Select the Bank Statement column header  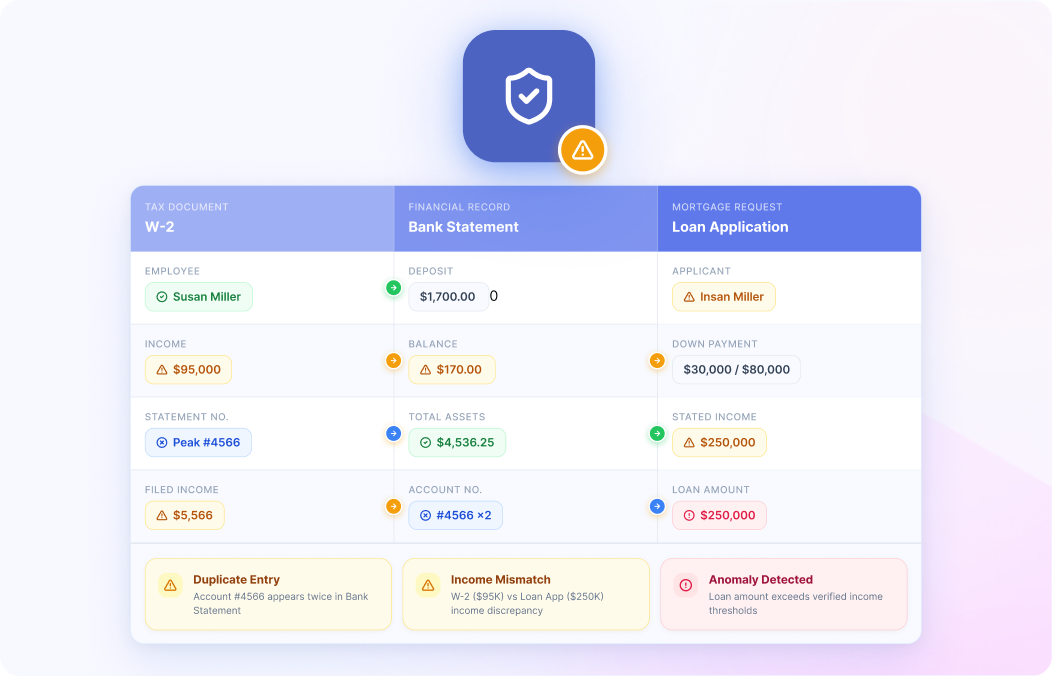coord(526,219)
